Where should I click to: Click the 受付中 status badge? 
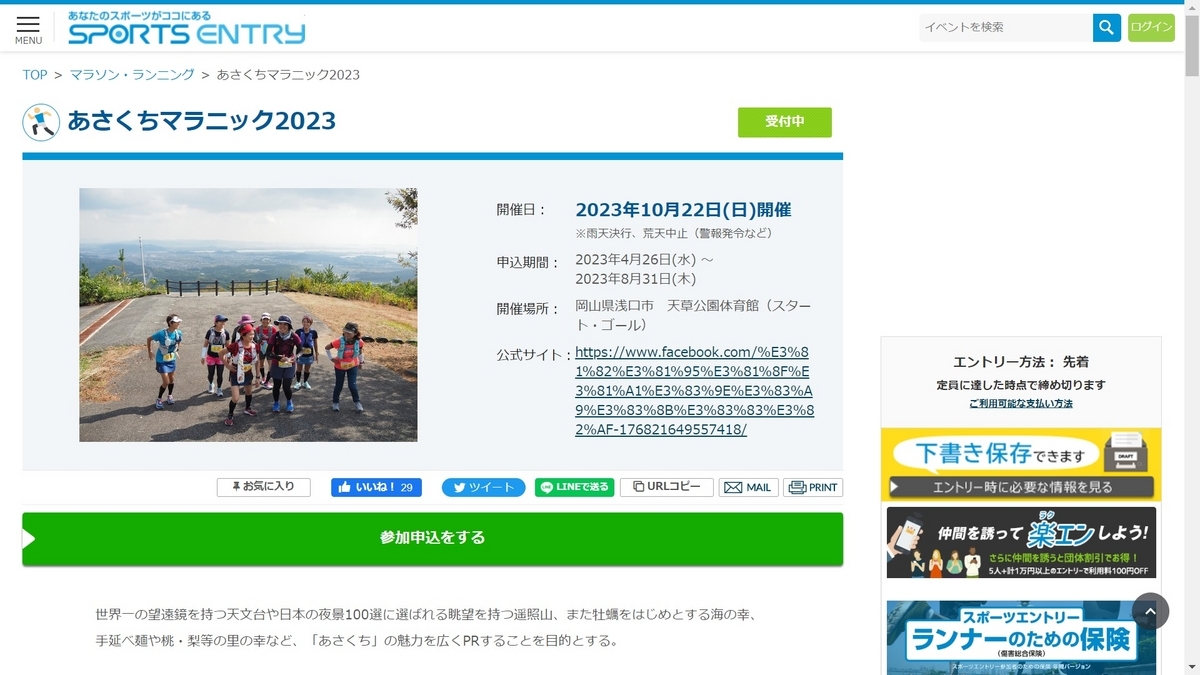point(785,122)
